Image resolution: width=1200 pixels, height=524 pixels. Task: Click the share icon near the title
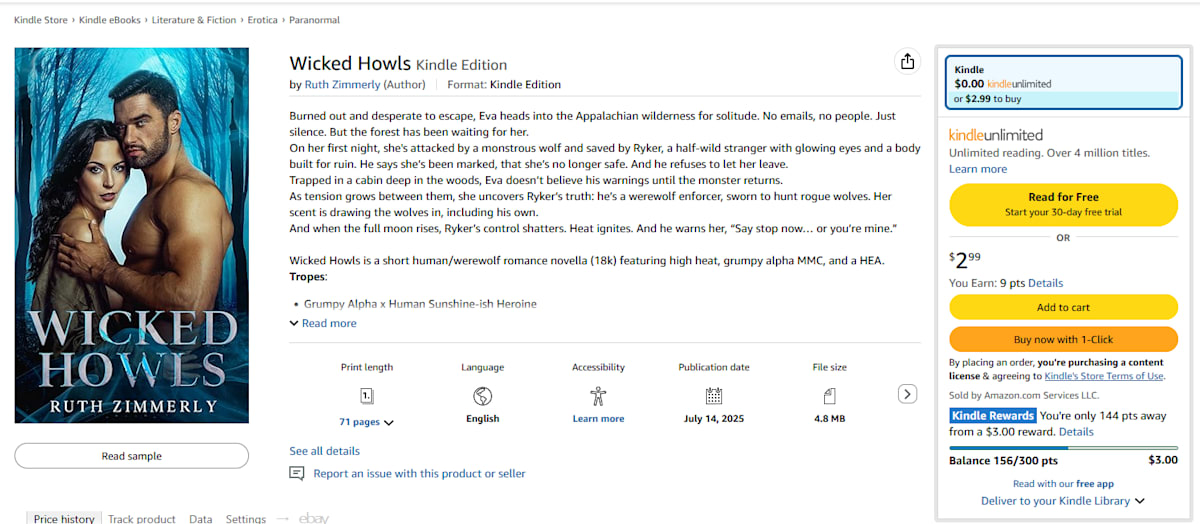(x=907, y=62)
